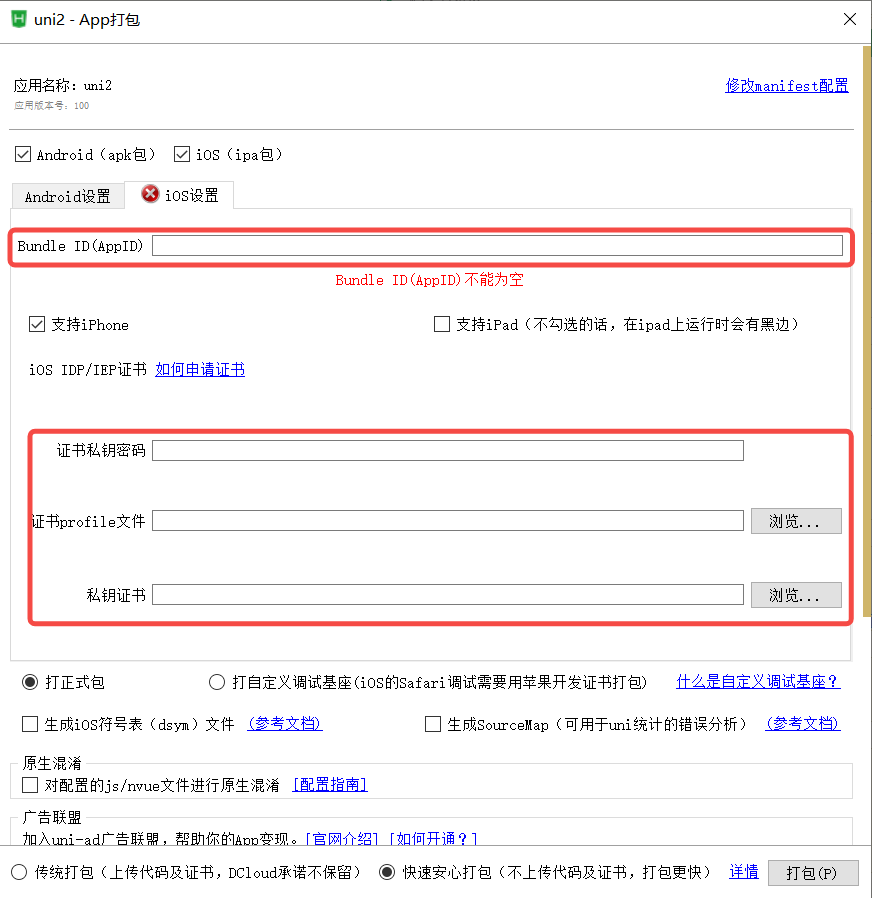This screenshot has height=898, width=872.
Task: Enable the 支持iPad checkbox
Action: [441, 323]
